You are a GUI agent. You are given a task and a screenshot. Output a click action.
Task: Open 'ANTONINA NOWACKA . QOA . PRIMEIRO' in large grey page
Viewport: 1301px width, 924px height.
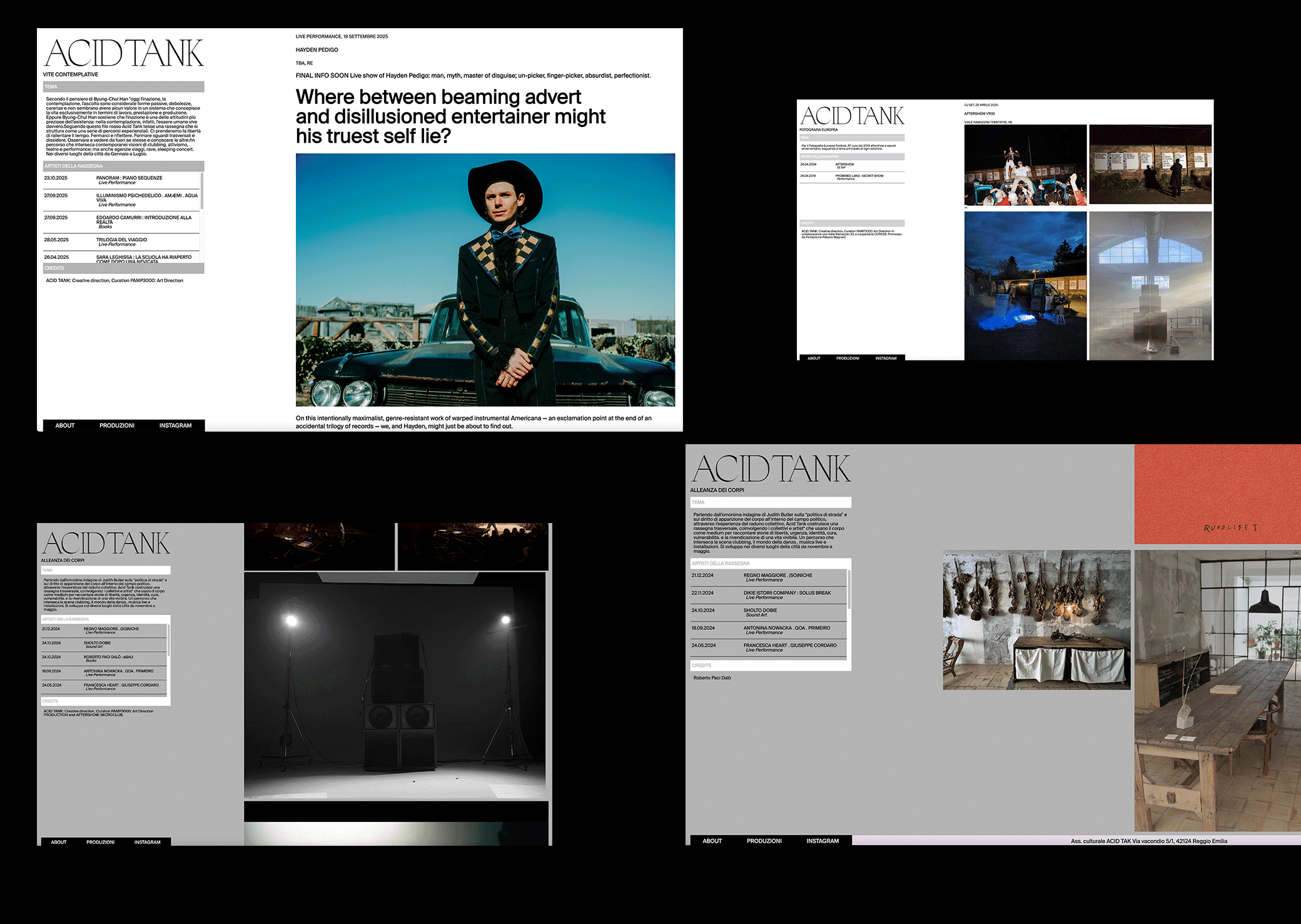(787, 628)
